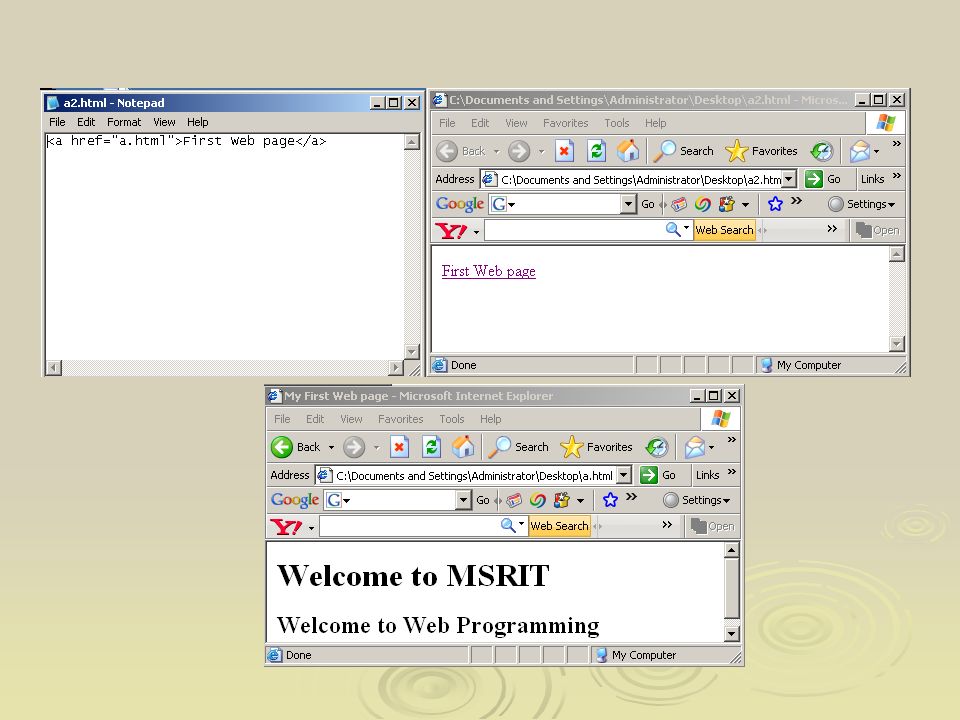This screenshot has height=720, width=960.
Task: Open the Address bar dropdown in the a2.html browser
Action: (789, 179)
